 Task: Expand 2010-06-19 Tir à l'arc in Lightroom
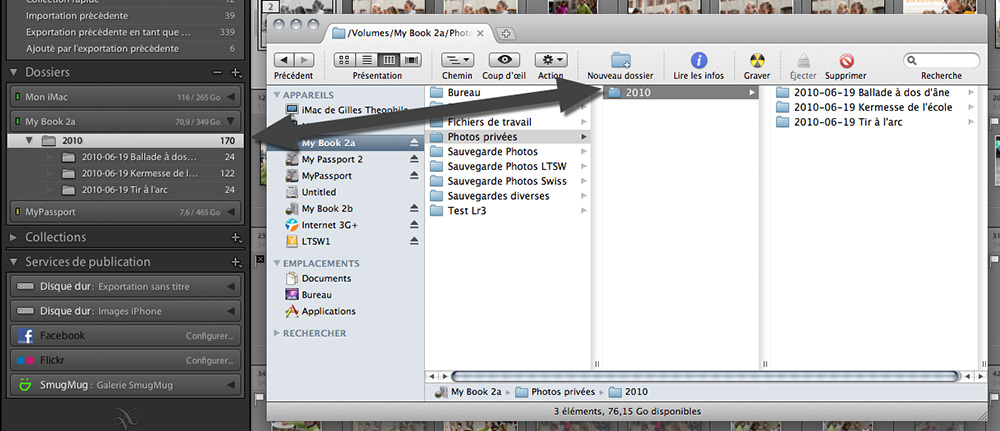pyautogui.click(x=50, y=190)
